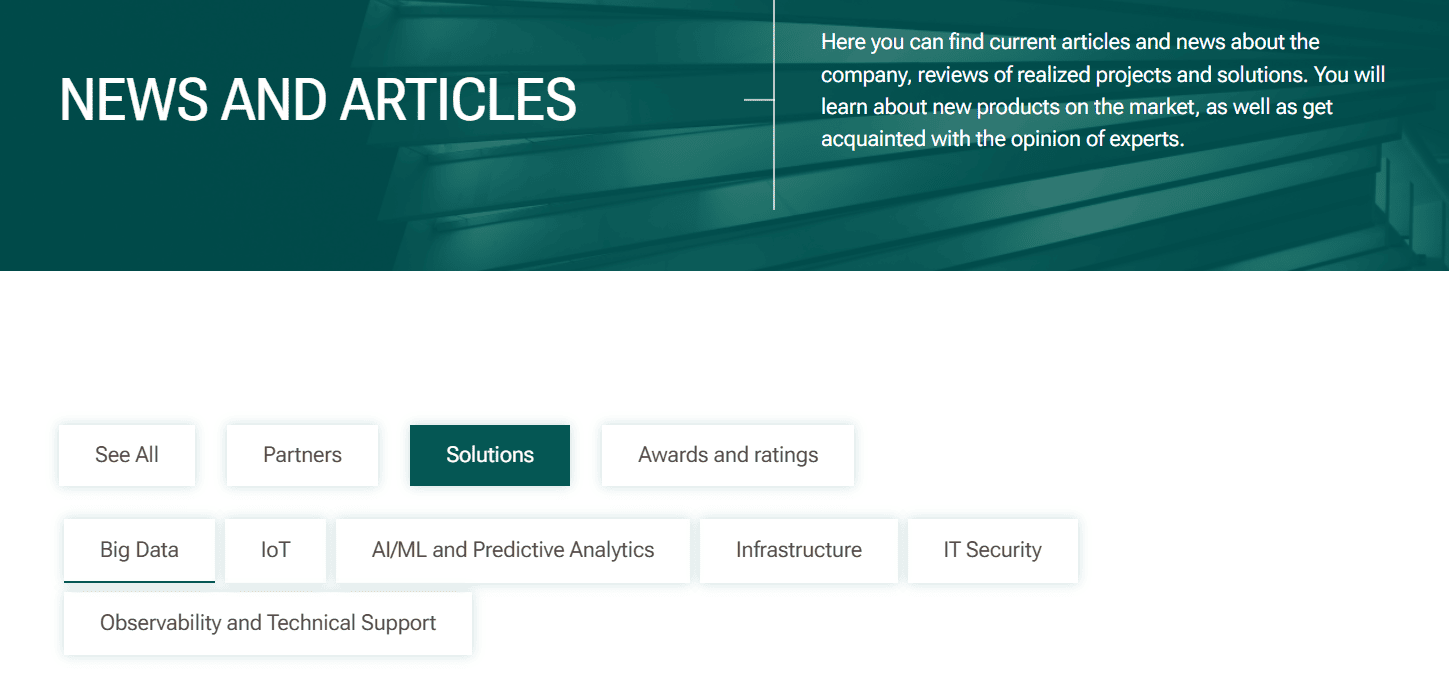Click the underline beneath Big Data tab
1449x690 pixels.
[x=139, y=581]
